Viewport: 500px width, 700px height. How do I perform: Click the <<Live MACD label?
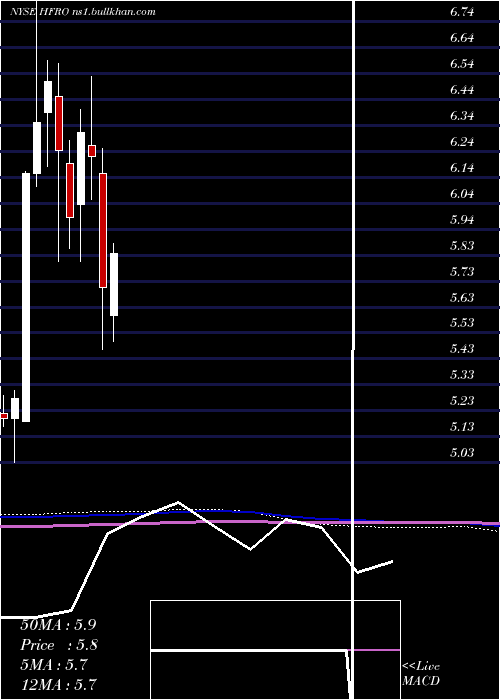click(421, 673)
